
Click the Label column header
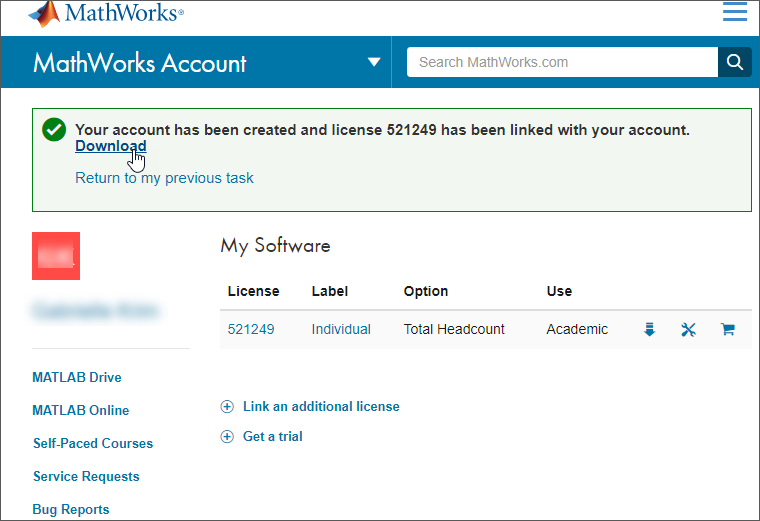click(330, 291)
